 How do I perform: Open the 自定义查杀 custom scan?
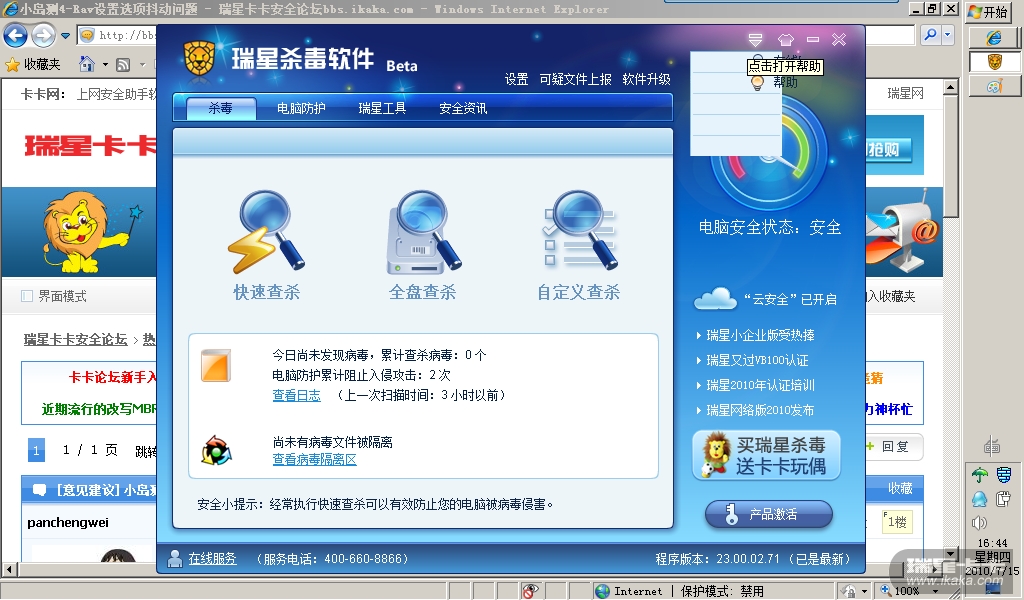[579, 245]
